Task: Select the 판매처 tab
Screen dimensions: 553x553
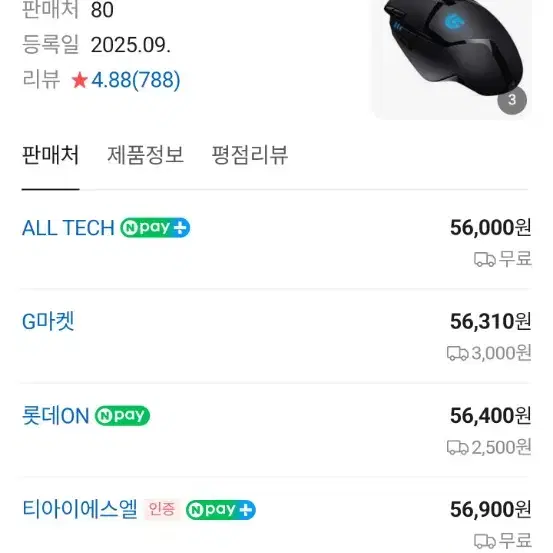Action: tap(50, 155)
